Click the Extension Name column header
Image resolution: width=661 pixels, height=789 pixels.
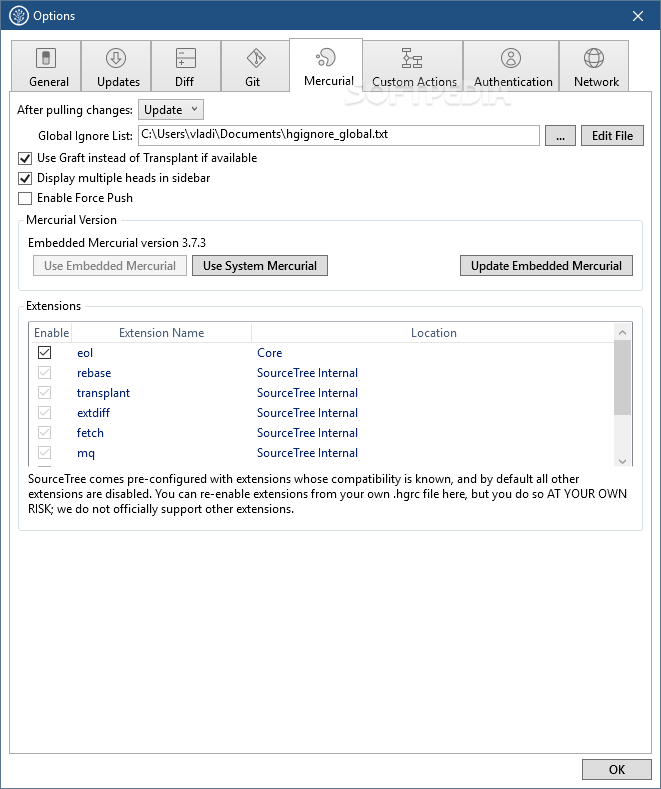click(x=161, y=333)
